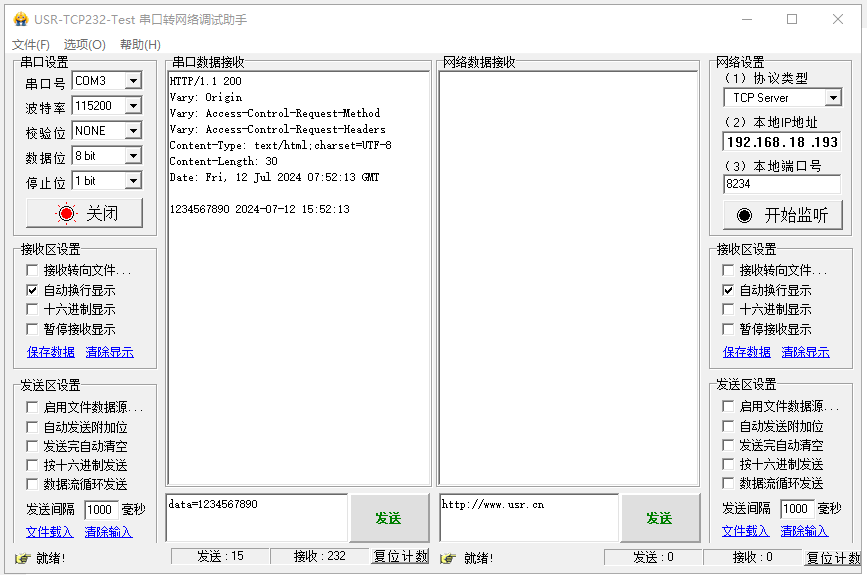The image size is (867, 575).
Task: Enable network 数据流循环发送 checkbox
Action: tap(728, 483)
